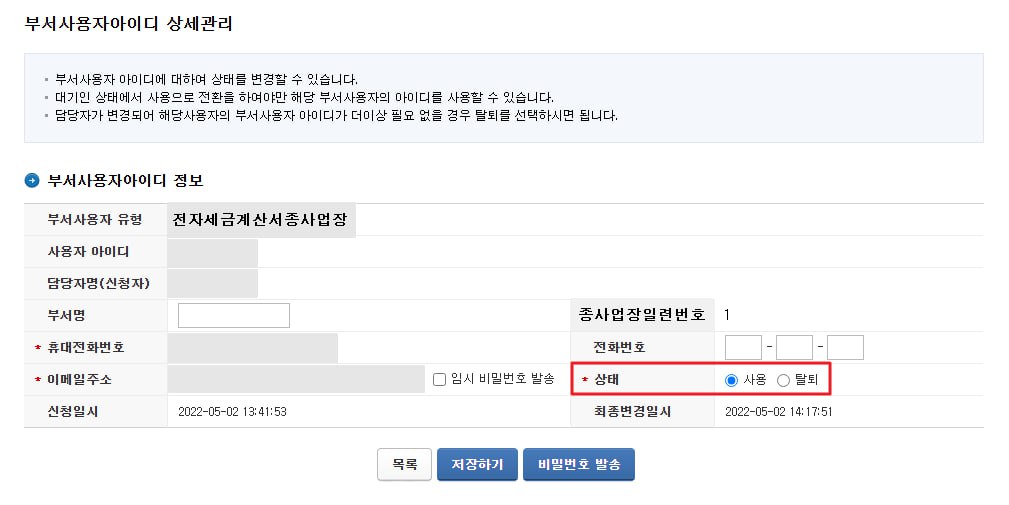1009x505 pixels.
Task: Select the 탈퇴 status radio button
Action: click(x=783, y=380)
